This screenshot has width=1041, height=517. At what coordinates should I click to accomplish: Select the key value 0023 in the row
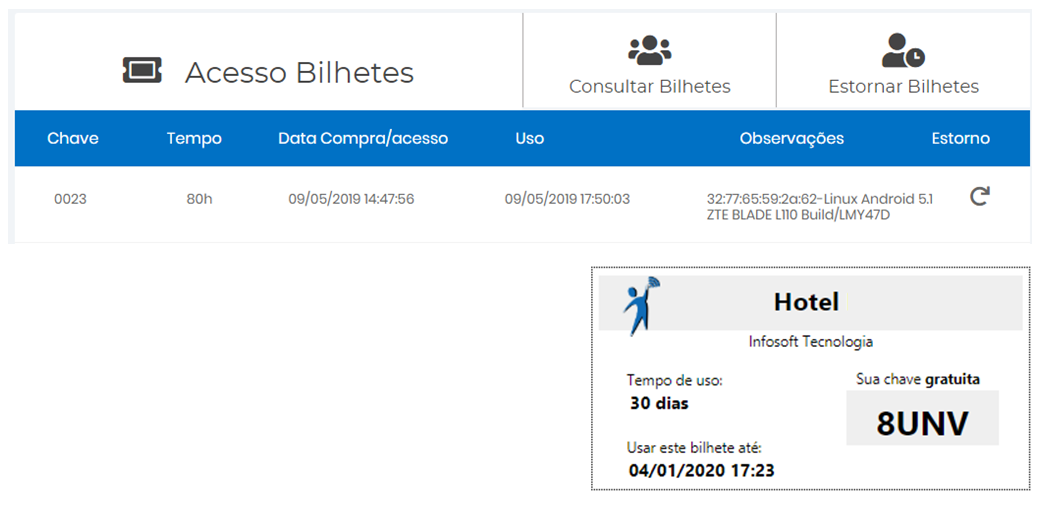tap(70, 199)
